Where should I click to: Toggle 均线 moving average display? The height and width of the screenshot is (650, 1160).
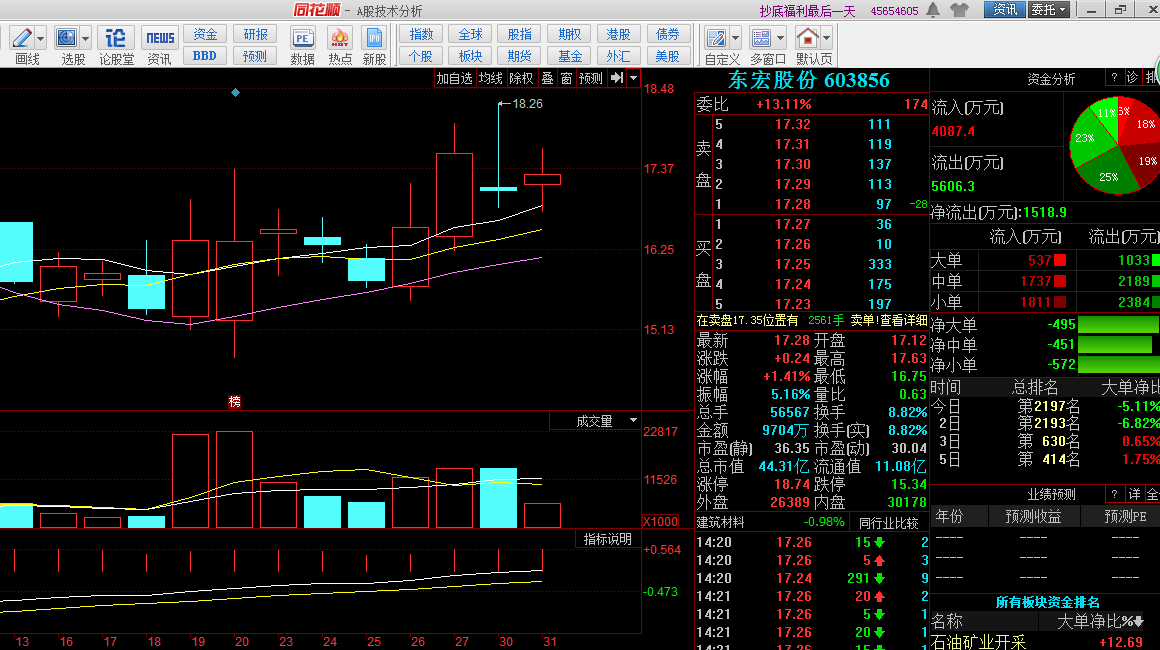(x=491, y=78)
